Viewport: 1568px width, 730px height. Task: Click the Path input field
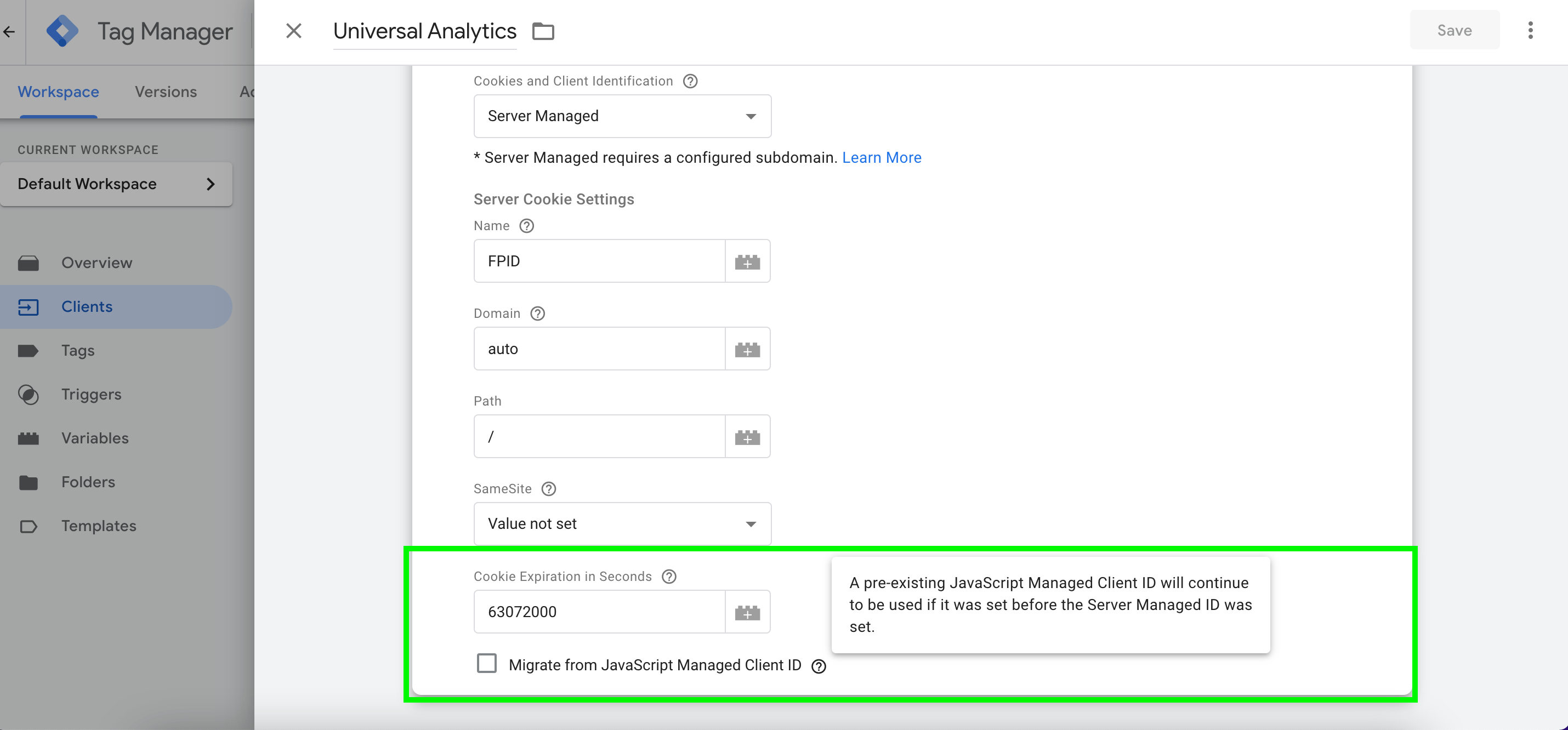tap(599, 436)
